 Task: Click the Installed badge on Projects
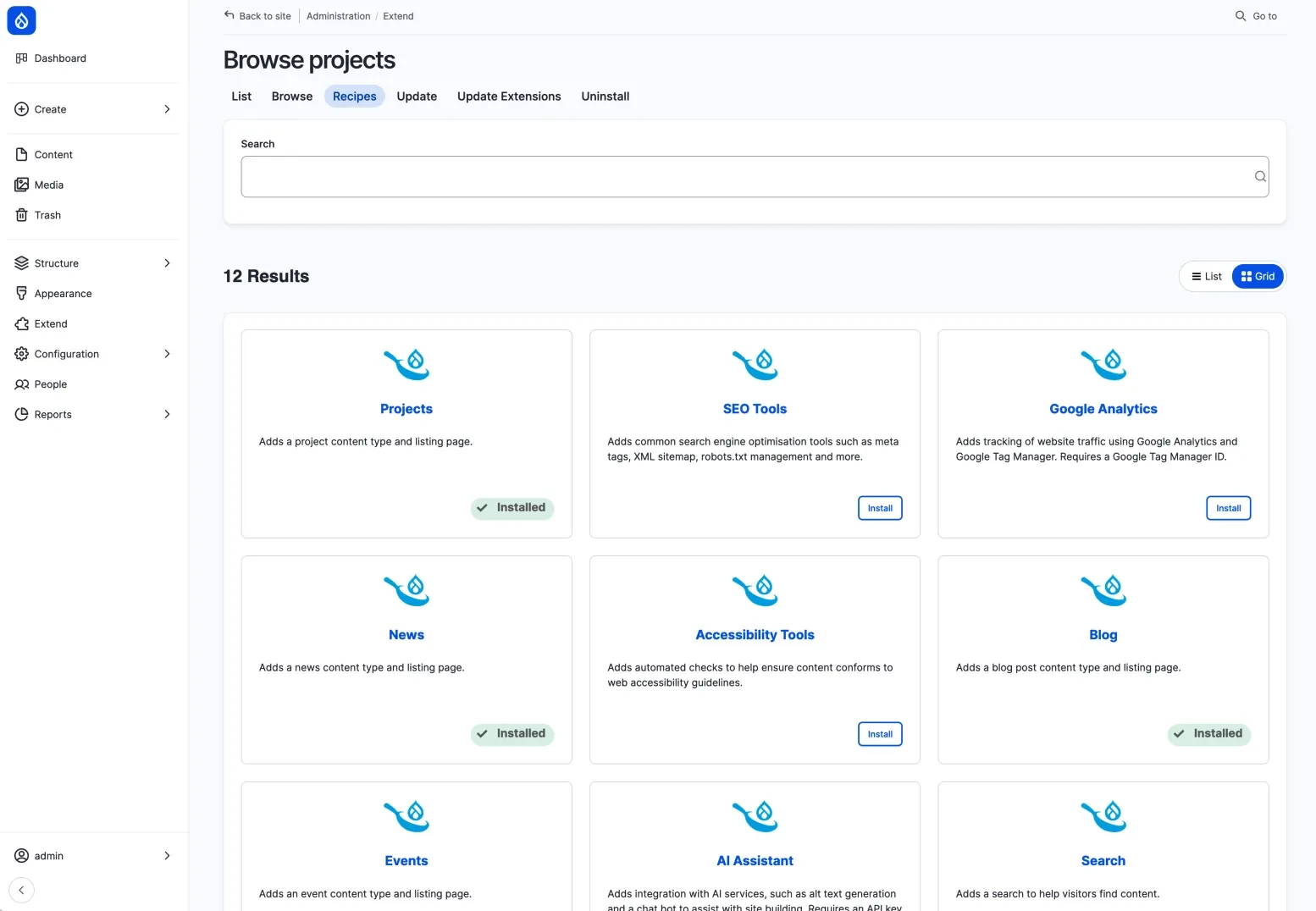pyautogui.click(x=512, y=508)
